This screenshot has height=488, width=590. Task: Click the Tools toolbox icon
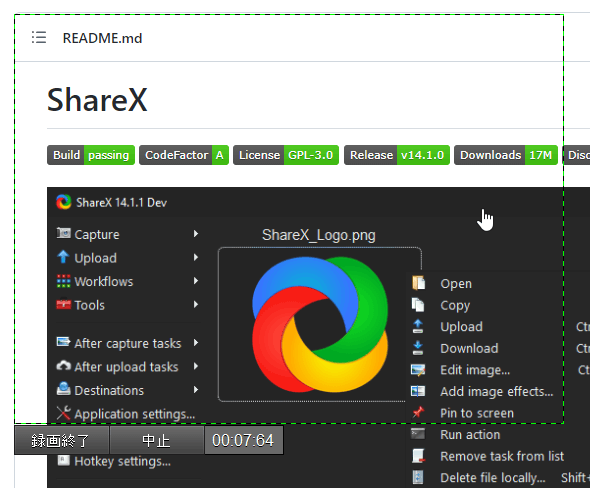[x=64, y=304]
